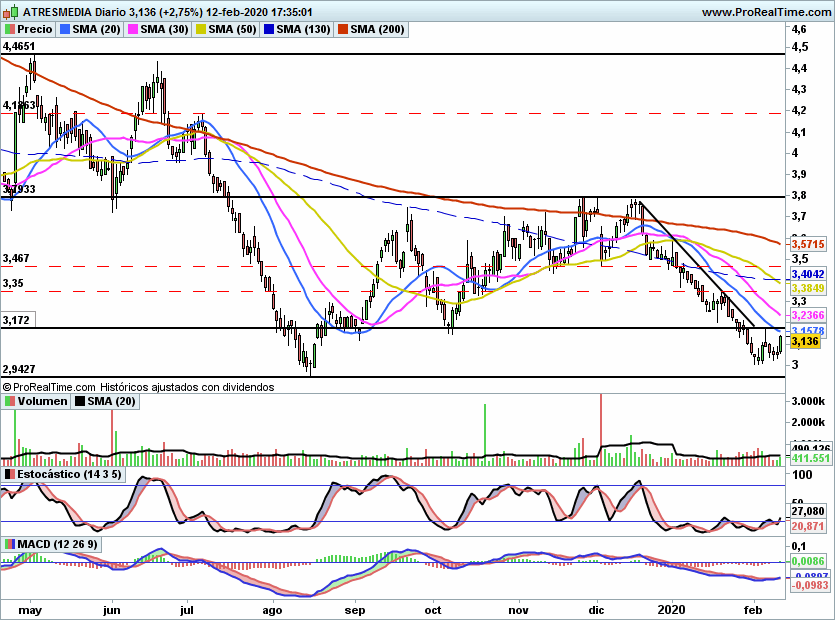Screen dimensions: 835x620
Task: Select the boxed 3,172 level label
Action: tap(18, 320)
